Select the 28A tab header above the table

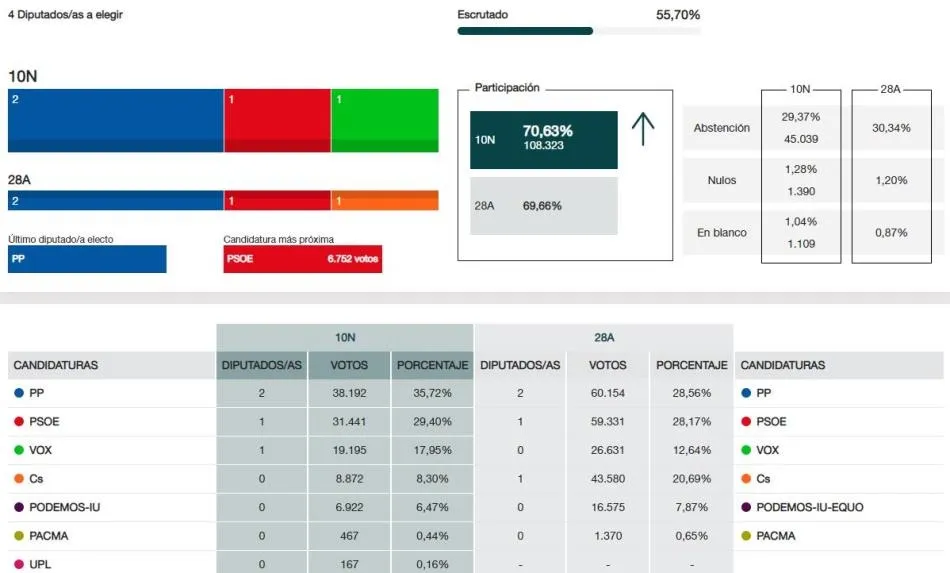pos(603,338)
